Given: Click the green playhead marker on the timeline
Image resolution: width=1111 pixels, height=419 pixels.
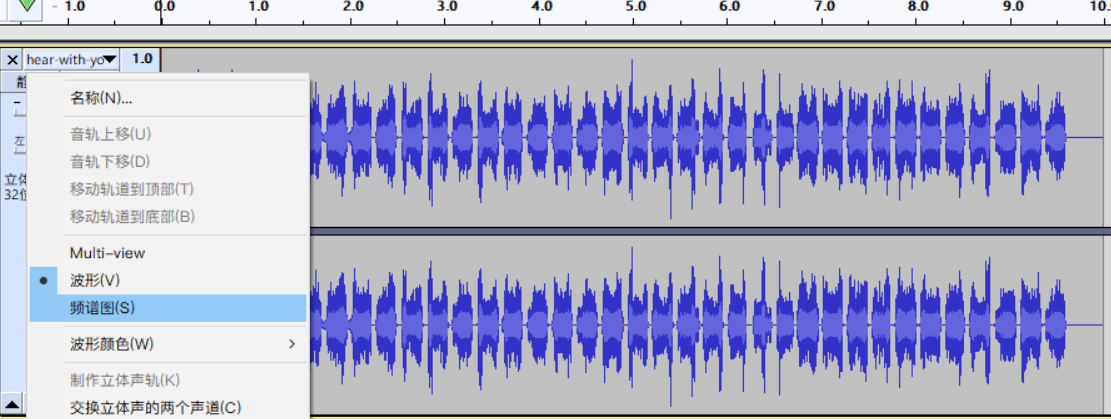Looking at the screenshot, I should tap(28, 6).
